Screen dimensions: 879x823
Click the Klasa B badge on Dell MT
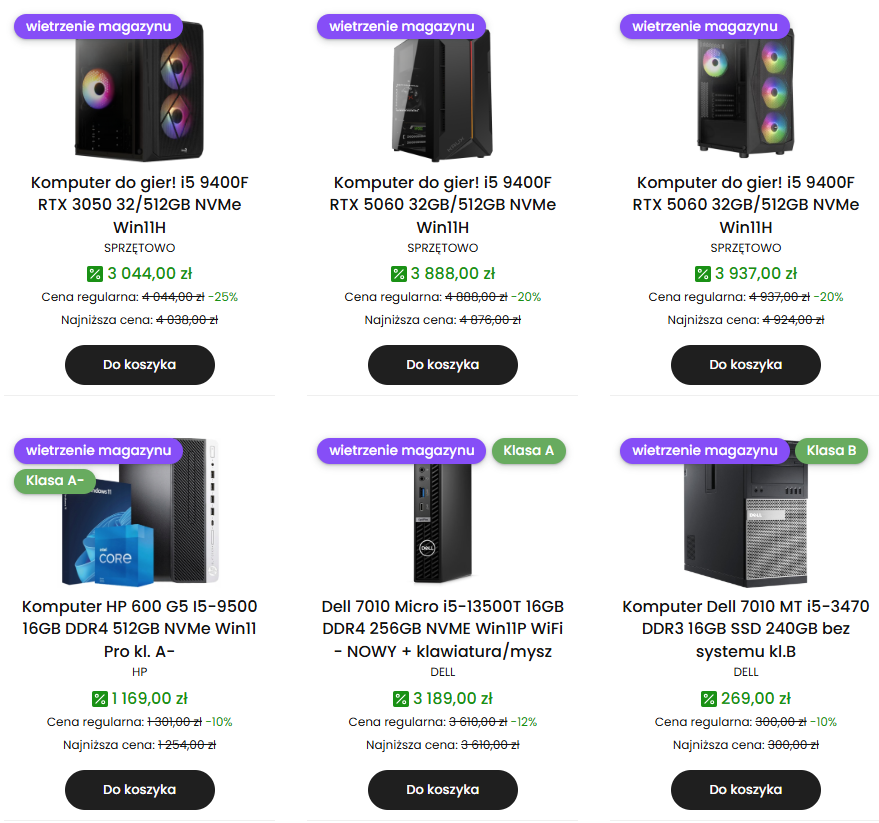pyautogui.click(x=831, y=451)
